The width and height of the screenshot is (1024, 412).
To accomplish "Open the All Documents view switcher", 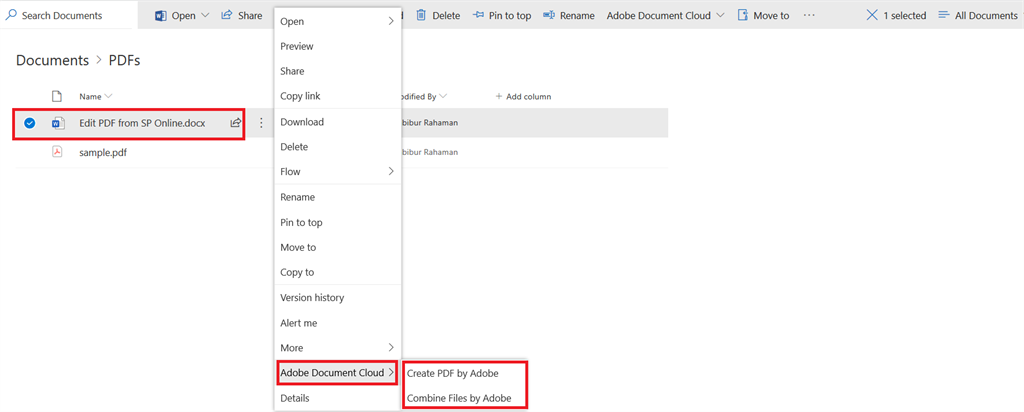I will [978, 16].
